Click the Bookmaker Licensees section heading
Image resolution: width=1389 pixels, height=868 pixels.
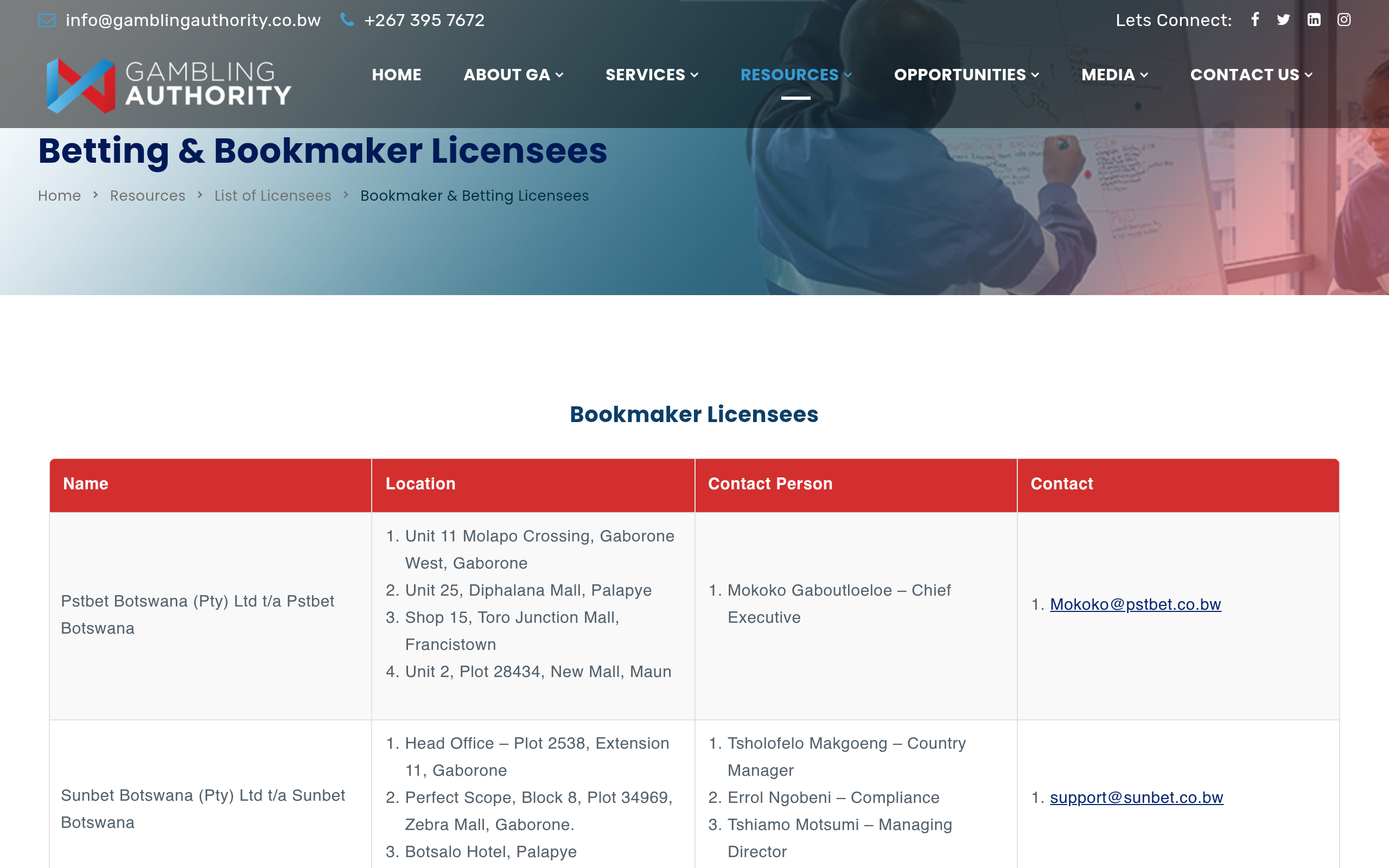694,414
